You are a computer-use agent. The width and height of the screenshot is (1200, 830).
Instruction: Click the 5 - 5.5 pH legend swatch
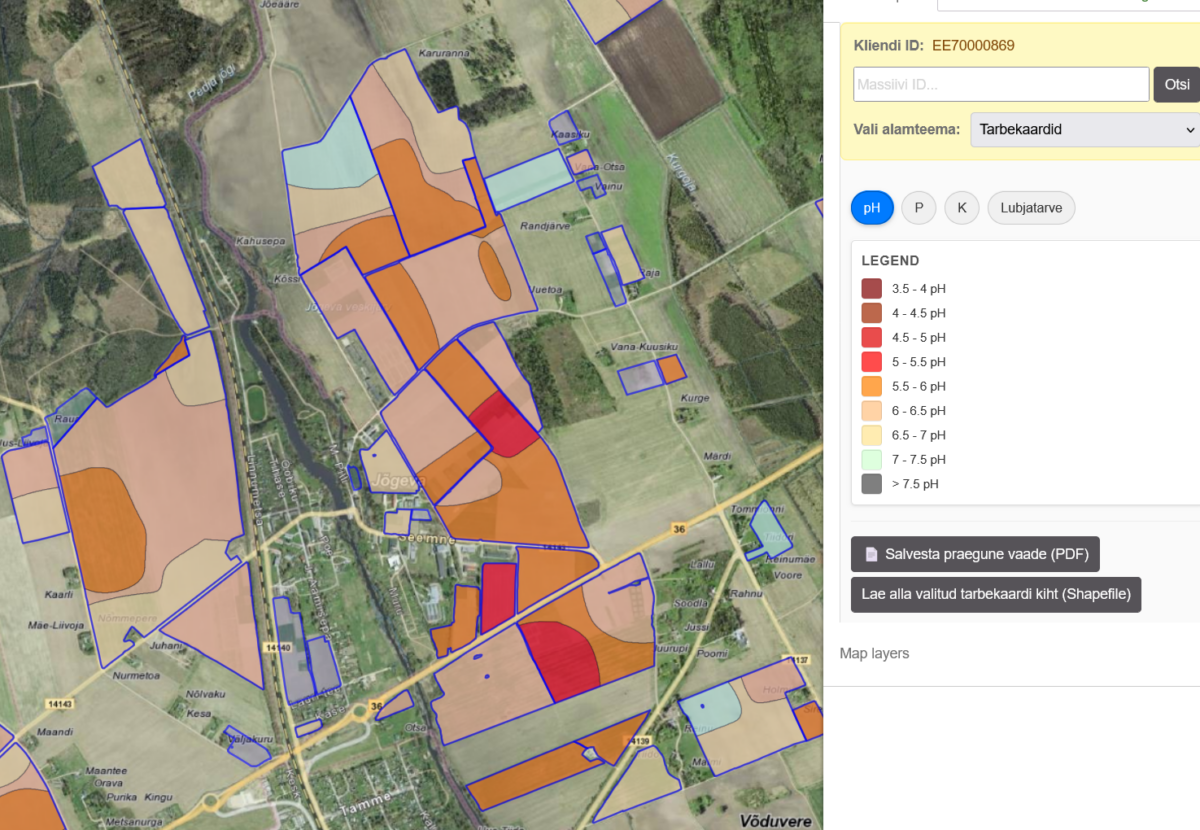click(872, 362)
